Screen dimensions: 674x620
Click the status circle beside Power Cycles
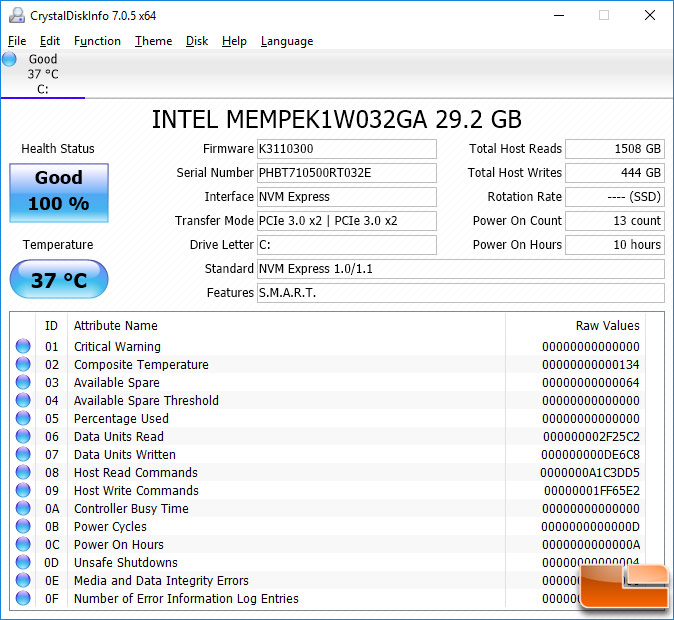(23, 526)
